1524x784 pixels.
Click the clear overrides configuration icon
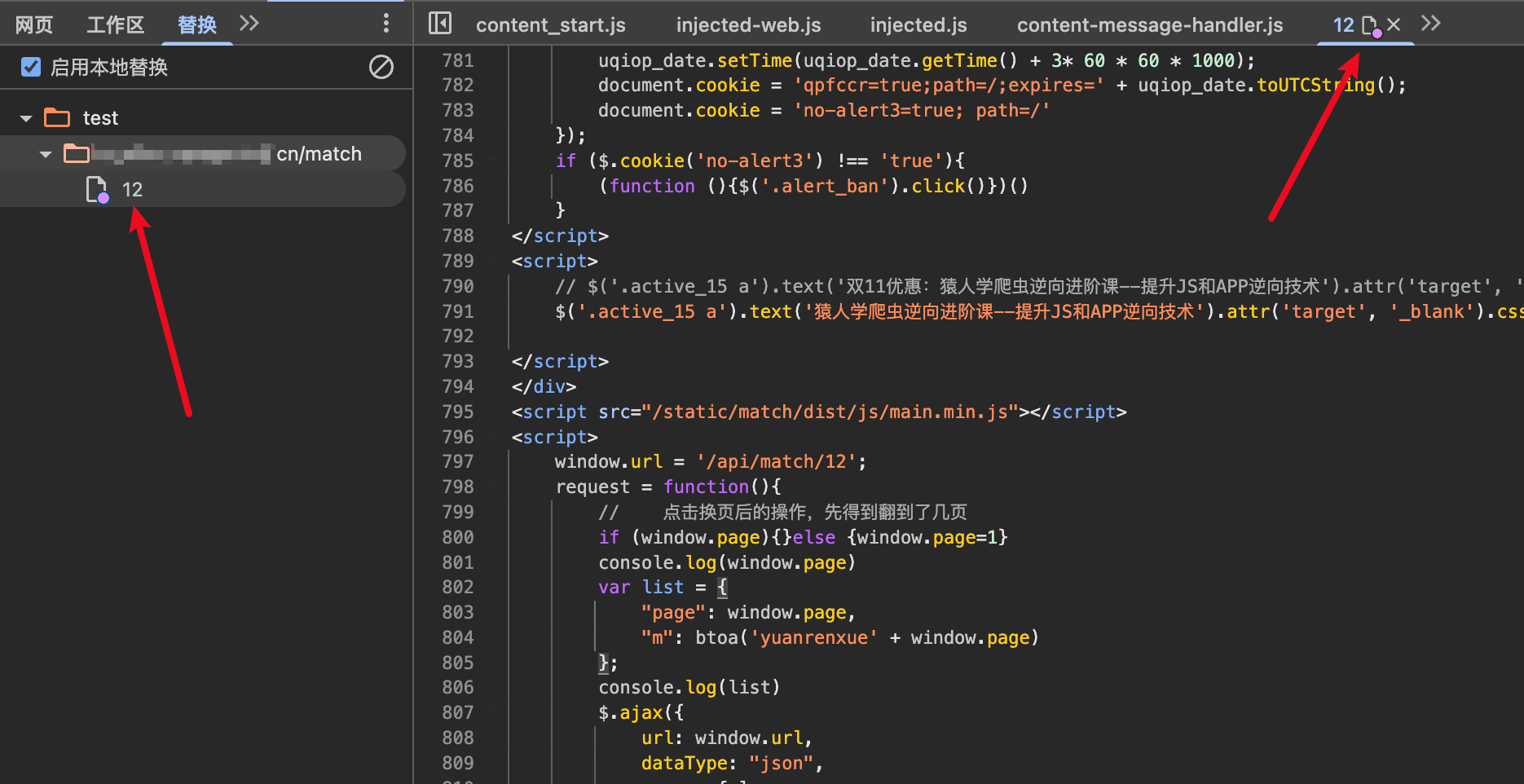coord(381,67)
